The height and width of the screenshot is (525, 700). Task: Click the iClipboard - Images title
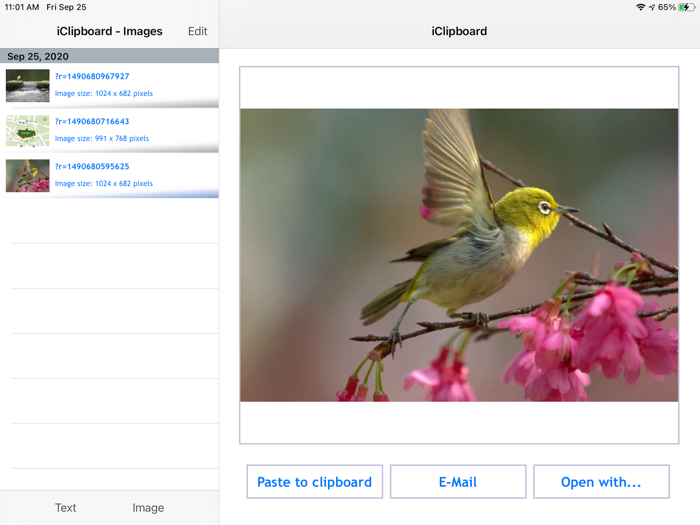pos(109,31)
